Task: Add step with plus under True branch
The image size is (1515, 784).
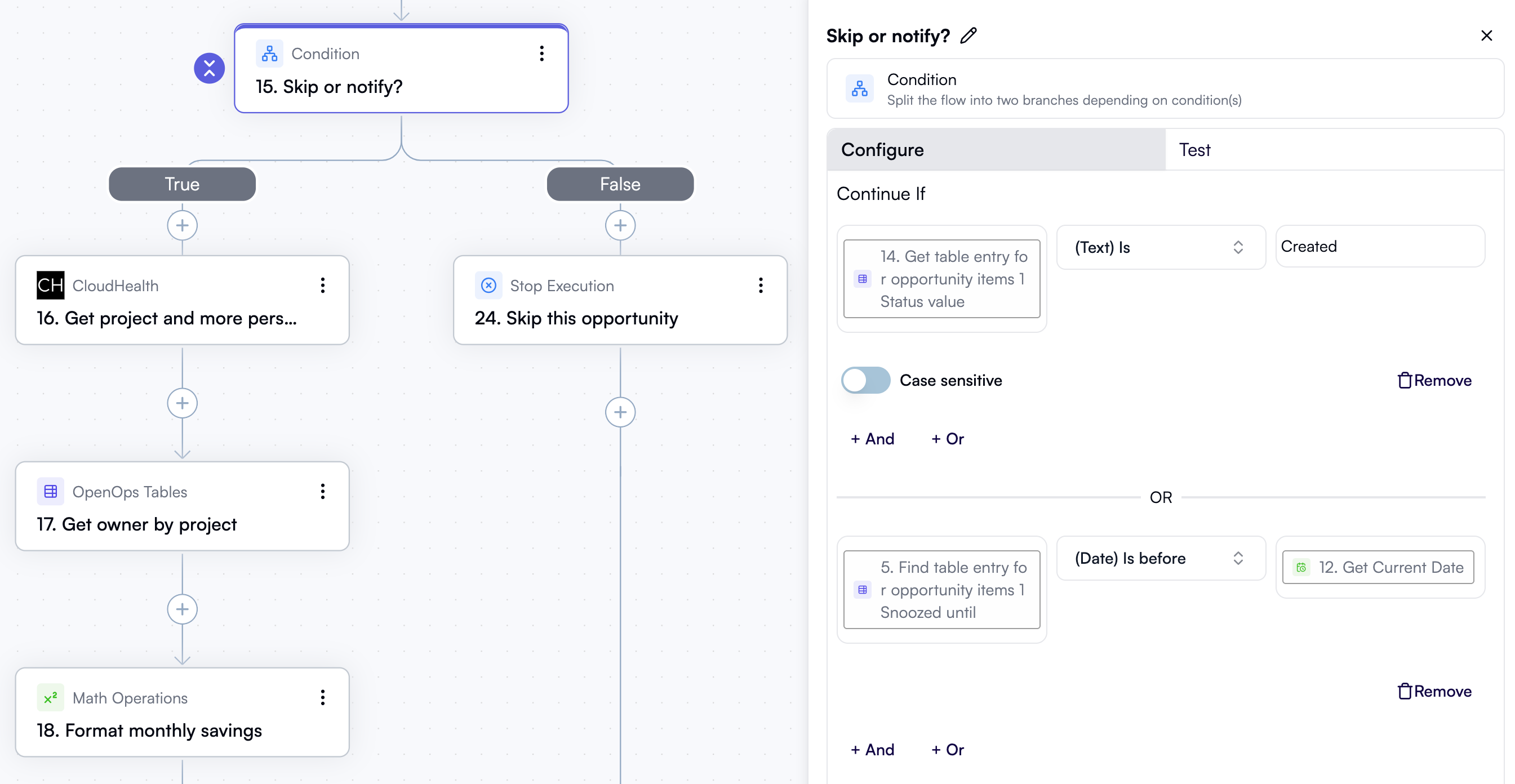Action: click(183, 226)
